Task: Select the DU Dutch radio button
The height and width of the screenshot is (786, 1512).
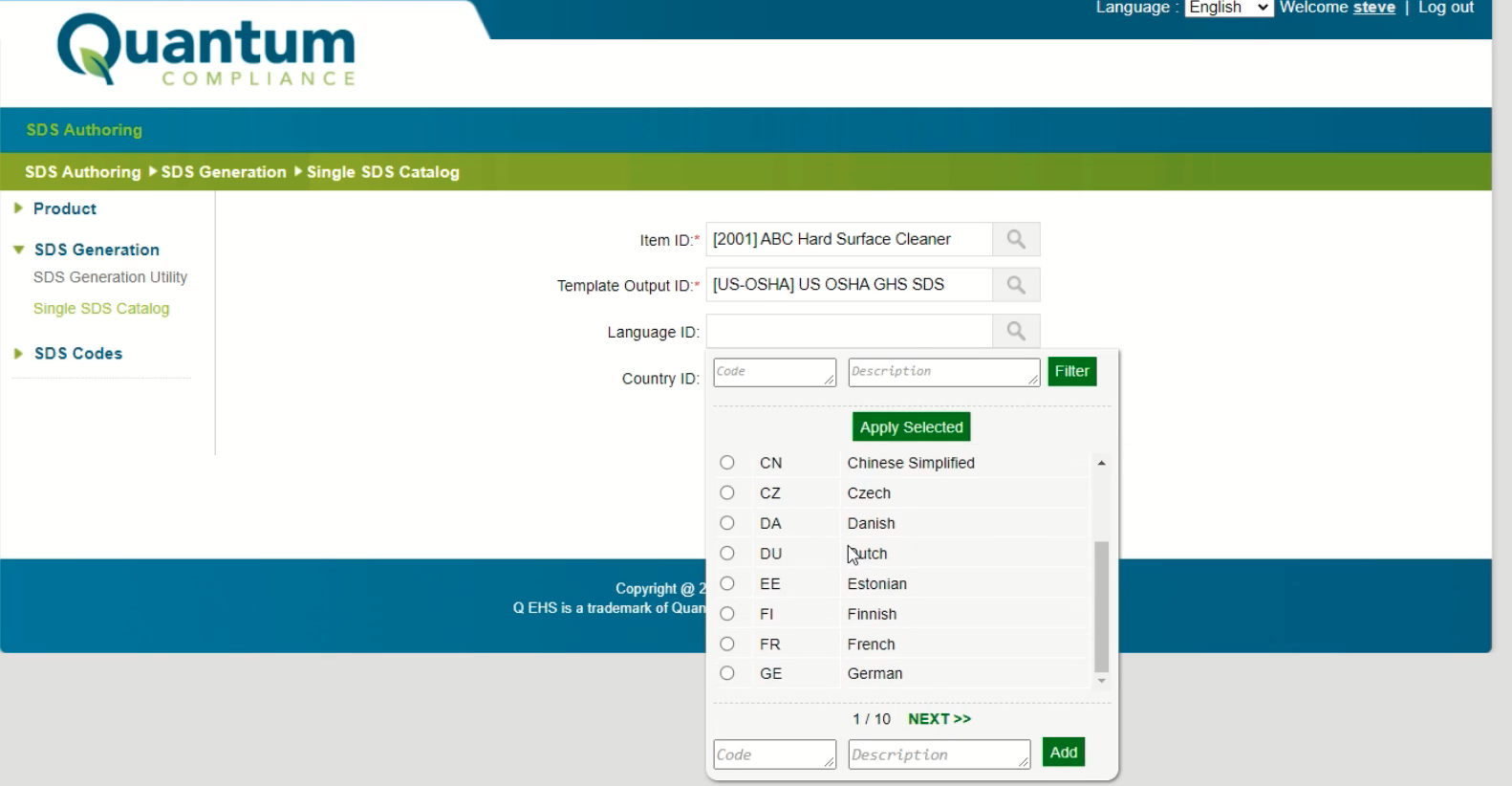Action: click(727, 554)
